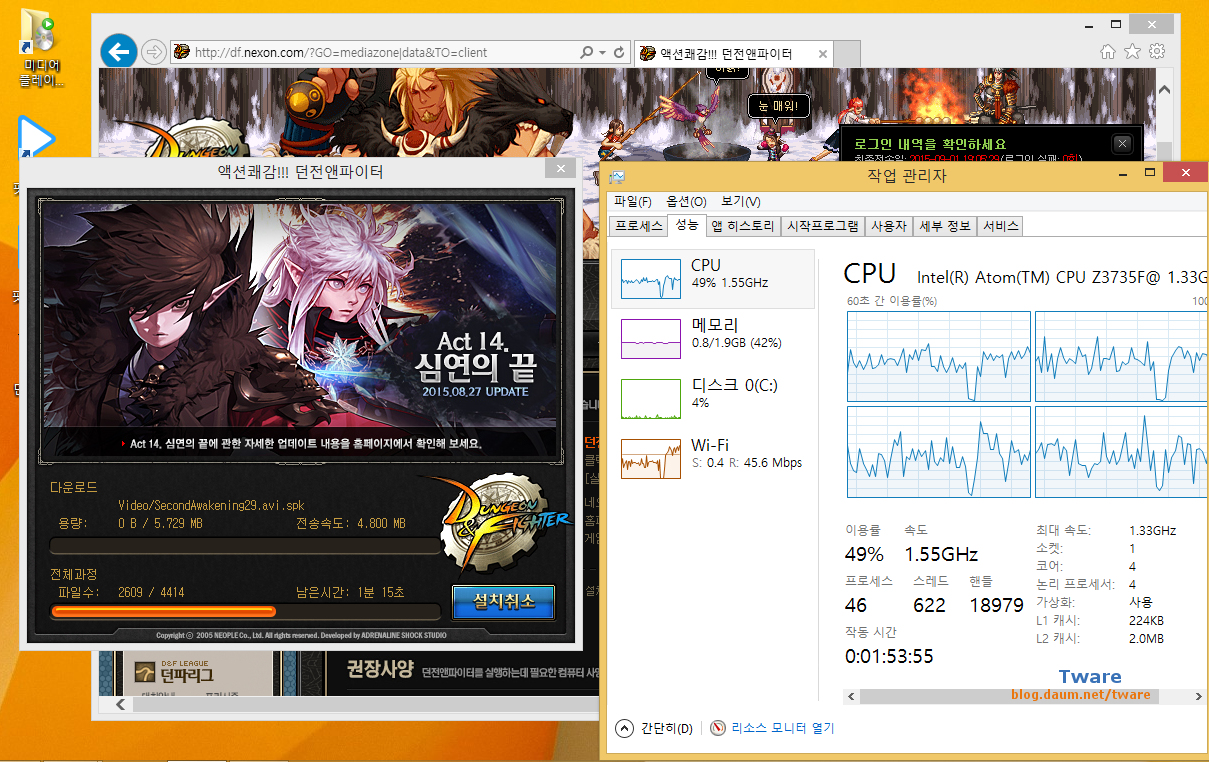Image resolution: width=1209 pixels, height=762 pixels.
Task: Switch to the 사용자 tab
Action: click(x=888, y=226)
